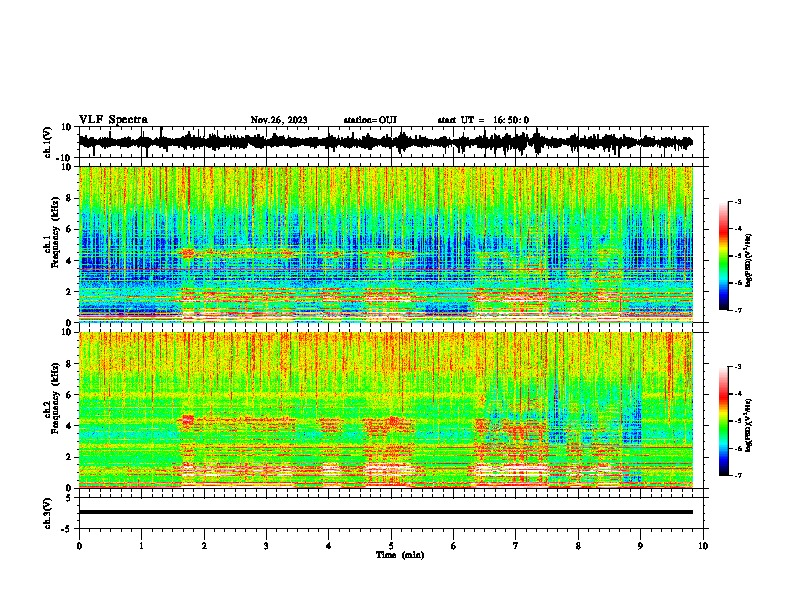Click the "ch.1(V)" axis label
Screen dimensions: 792x612
48,142
